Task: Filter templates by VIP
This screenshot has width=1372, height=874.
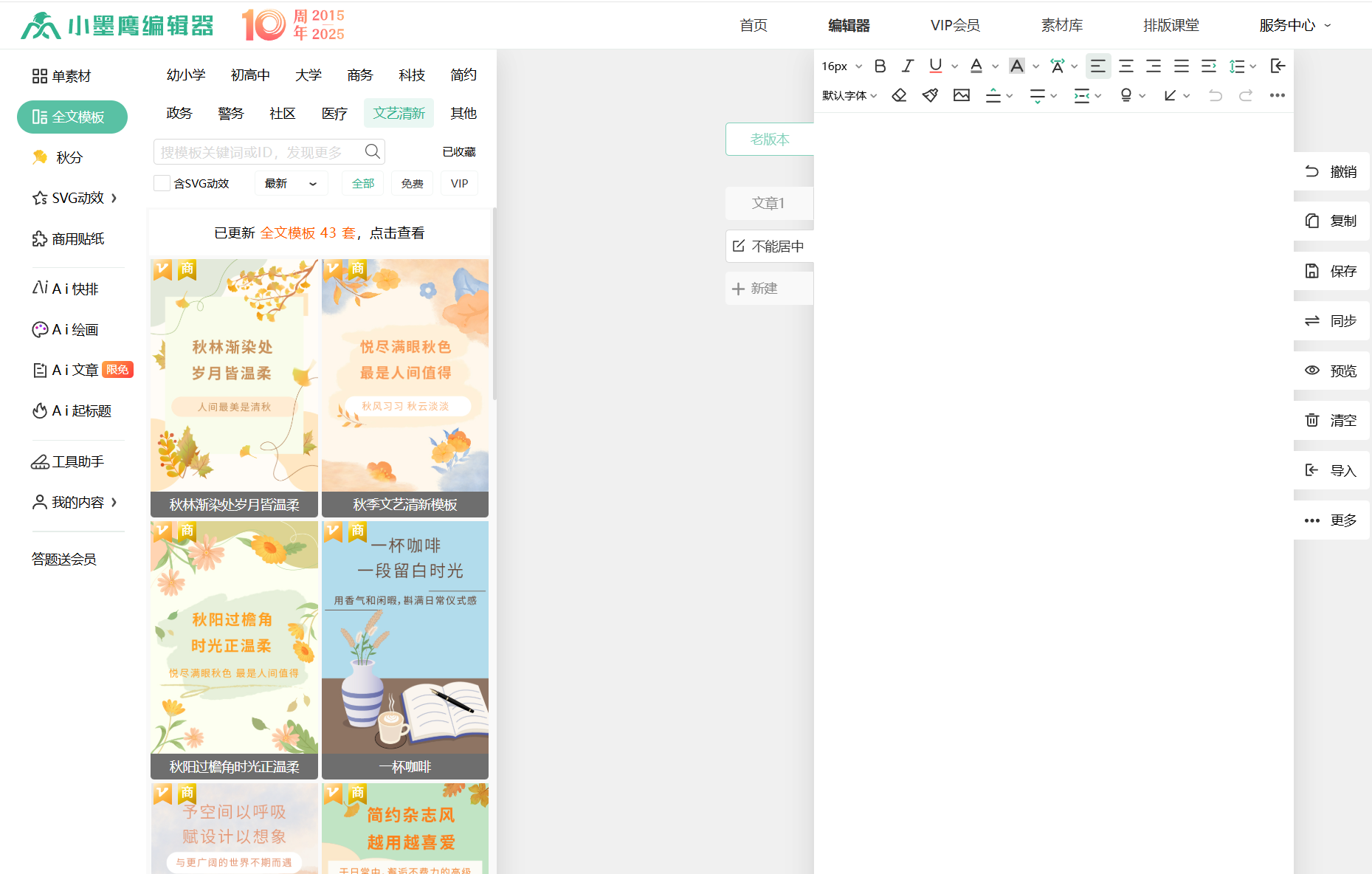Action: 459,184
